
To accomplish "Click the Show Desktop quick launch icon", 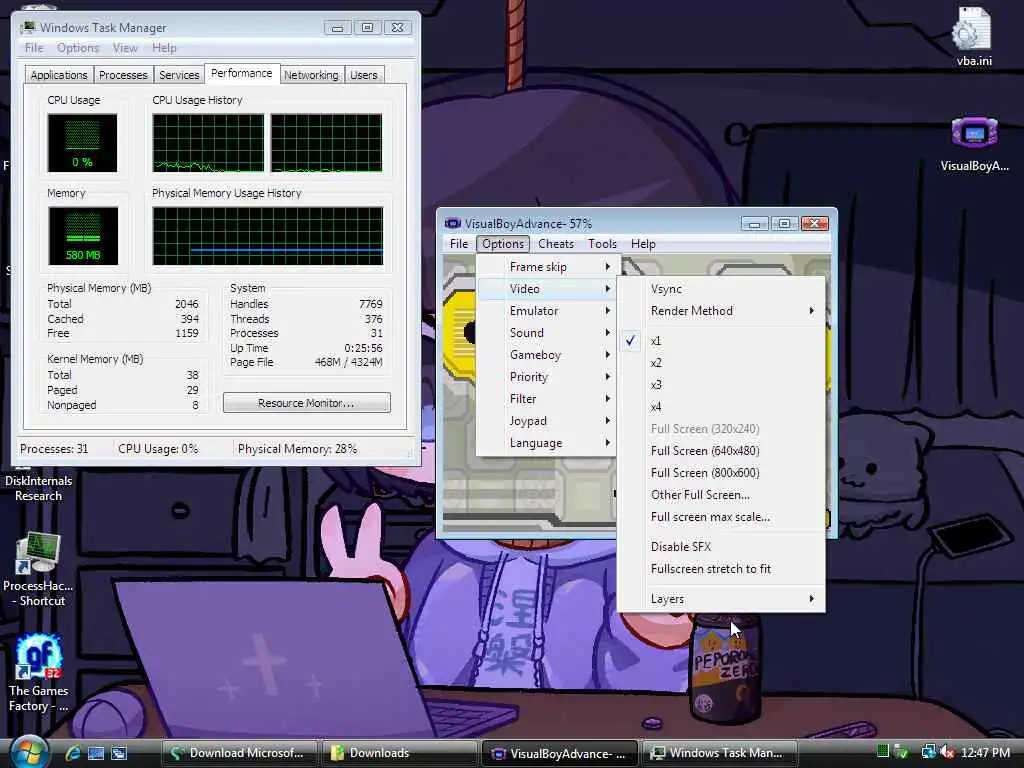I will point(96,753).
